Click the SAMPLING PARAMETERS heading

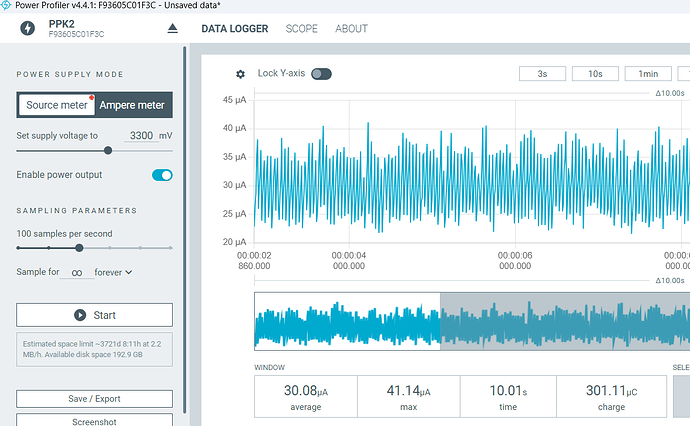77,211
